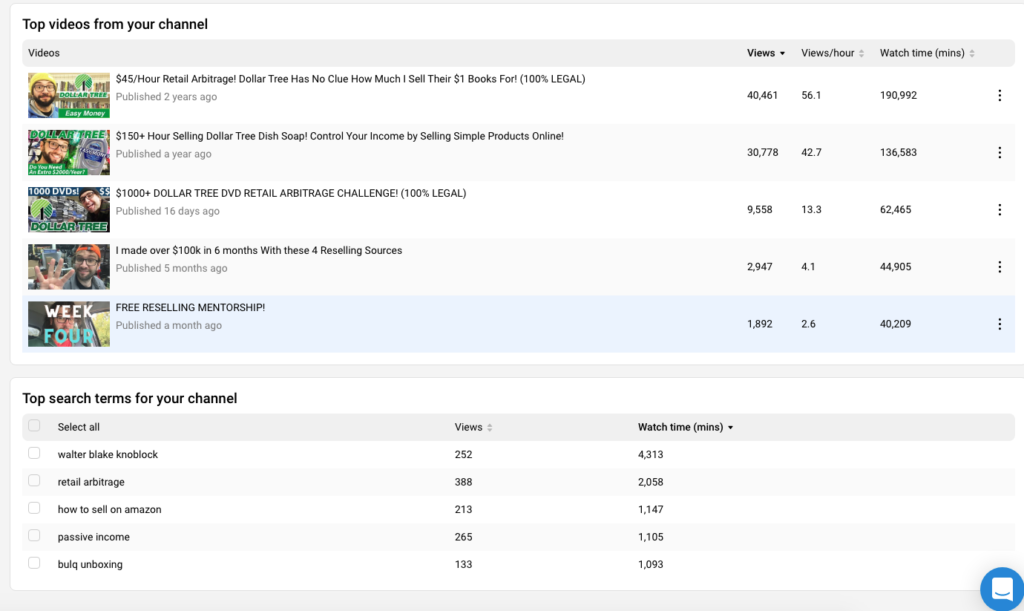Click the 42.7 views per hour value

[811, 153]
